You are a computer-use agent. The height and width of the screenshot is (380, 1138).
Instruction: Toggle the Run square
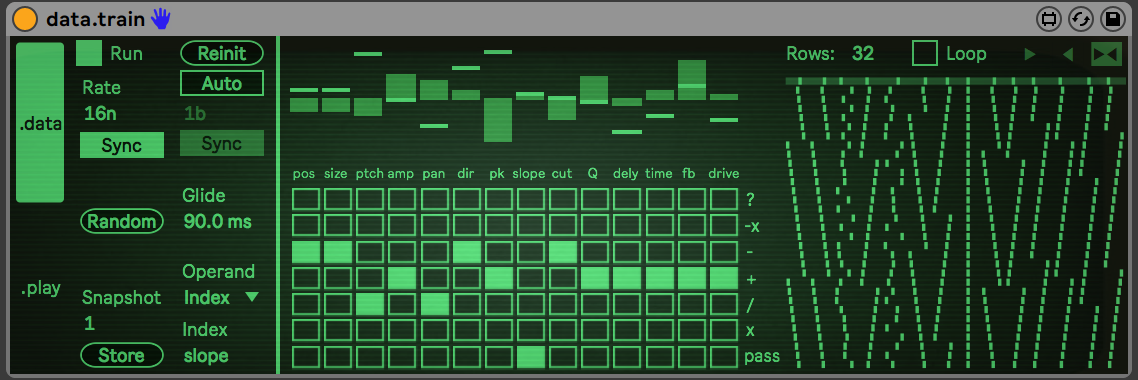click(89, 53)
